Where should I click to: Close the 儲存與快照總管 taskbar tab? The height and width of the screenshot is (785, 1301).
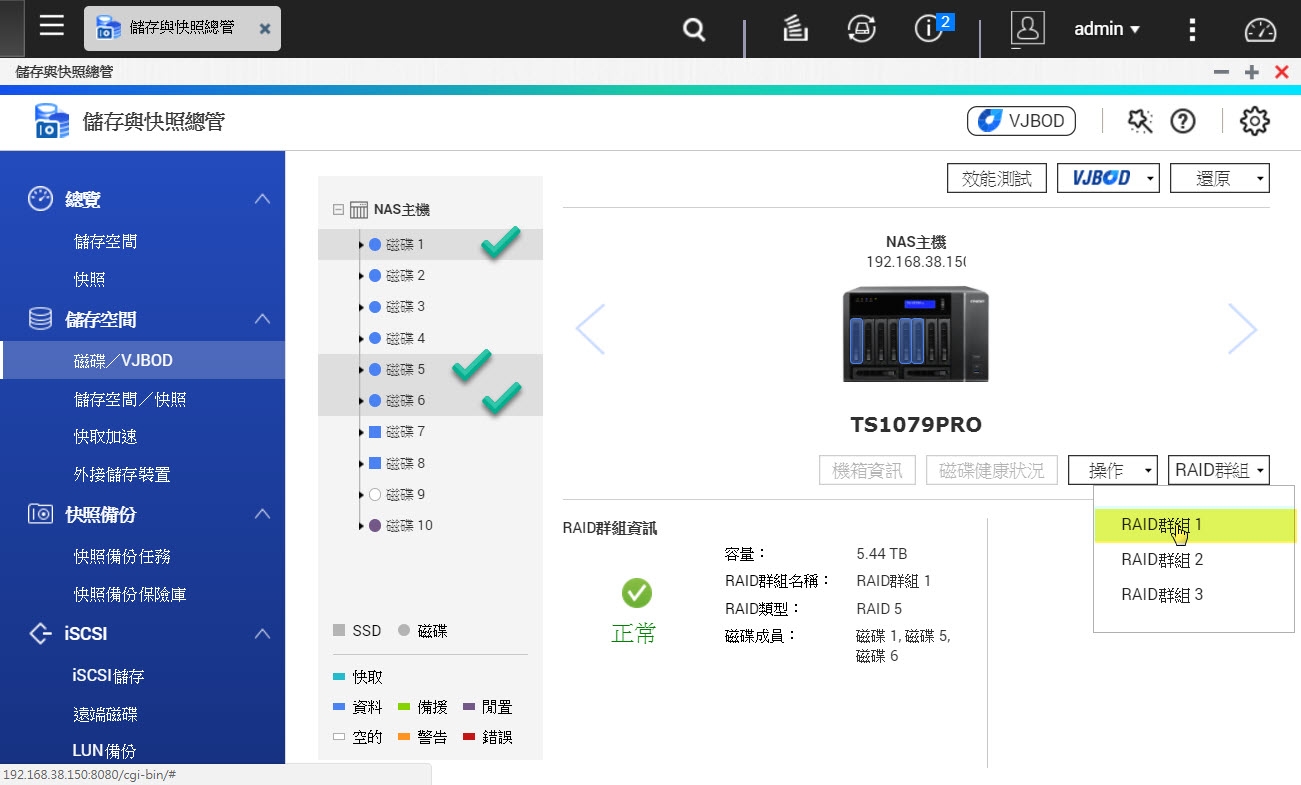(265, 29)
